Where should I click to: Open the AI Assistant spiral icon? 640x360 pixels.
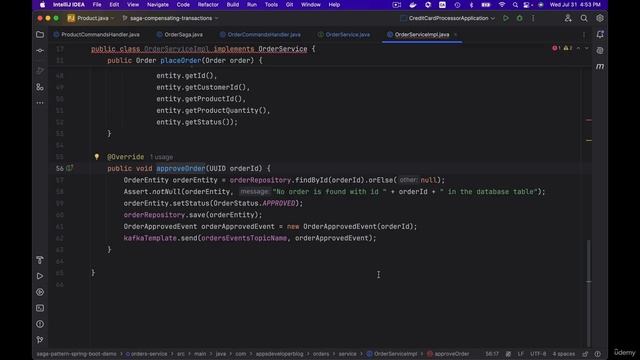pos(600,51)
